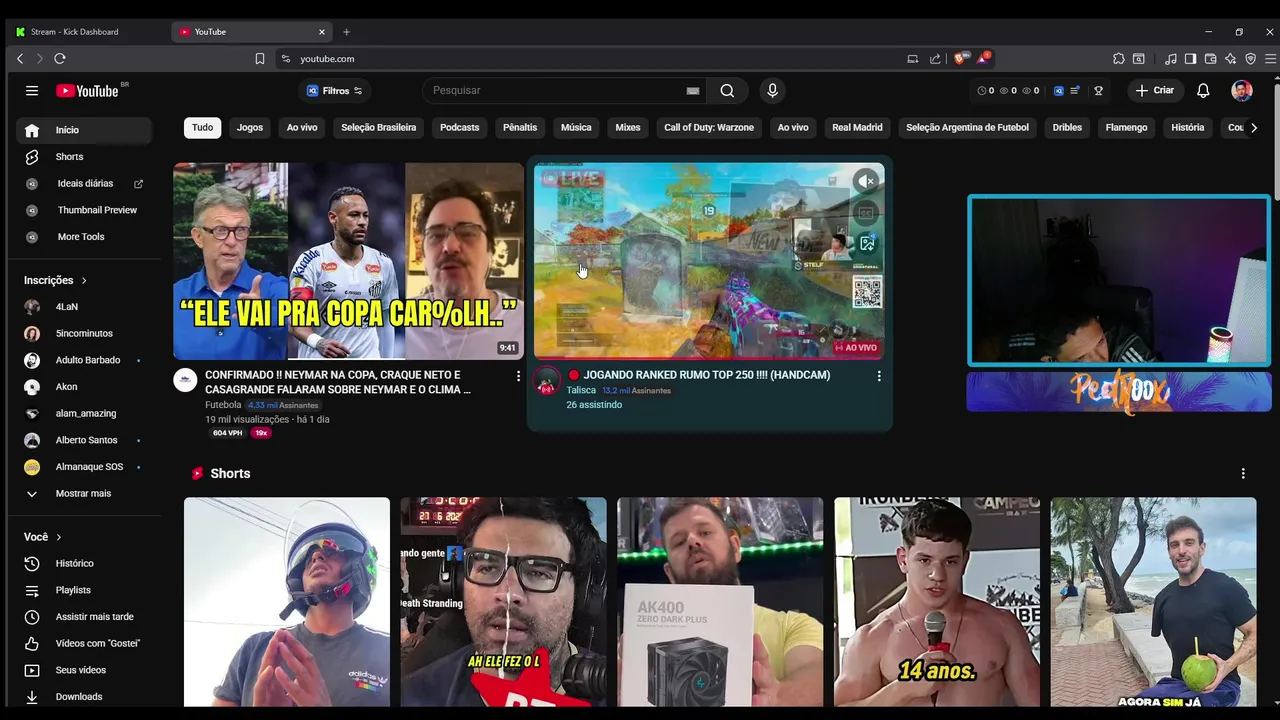Select the Real Madrid chip

[x=857, y=127]
